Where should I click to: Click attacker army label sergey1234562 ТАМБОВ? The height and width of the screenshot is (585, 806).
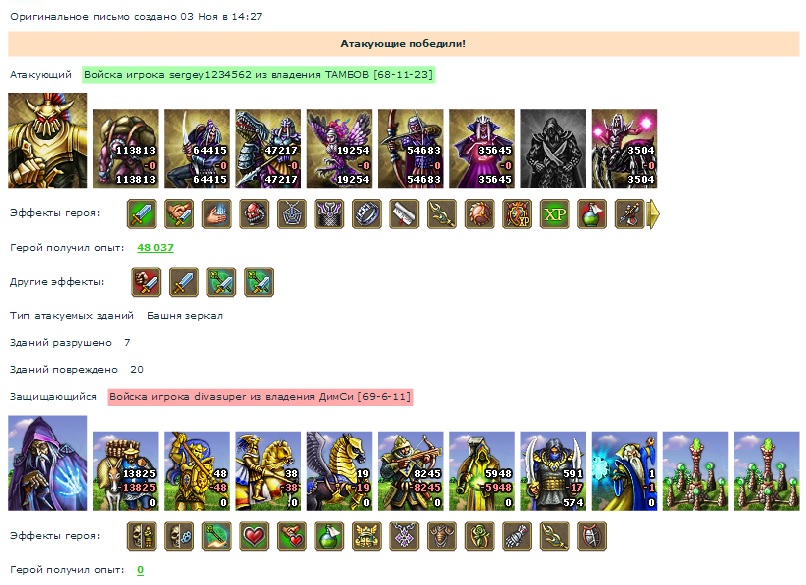(259, 75)
